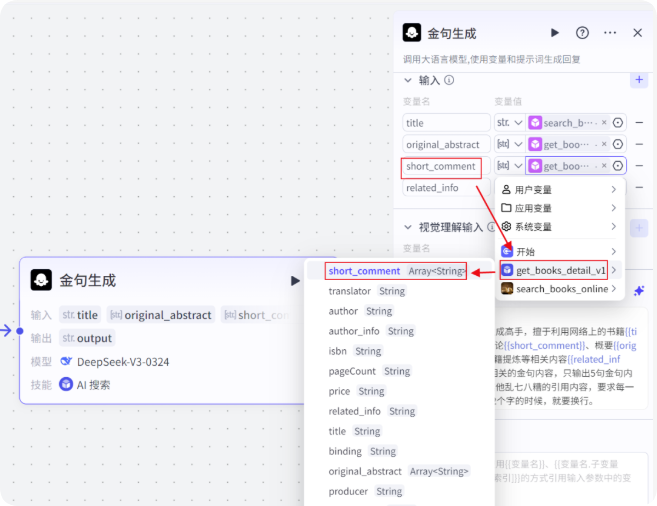Clear the get_boo value in original_abstract row
Image resolution: width=657 pixels, height=506 pixels.
(x=604, y=144)
